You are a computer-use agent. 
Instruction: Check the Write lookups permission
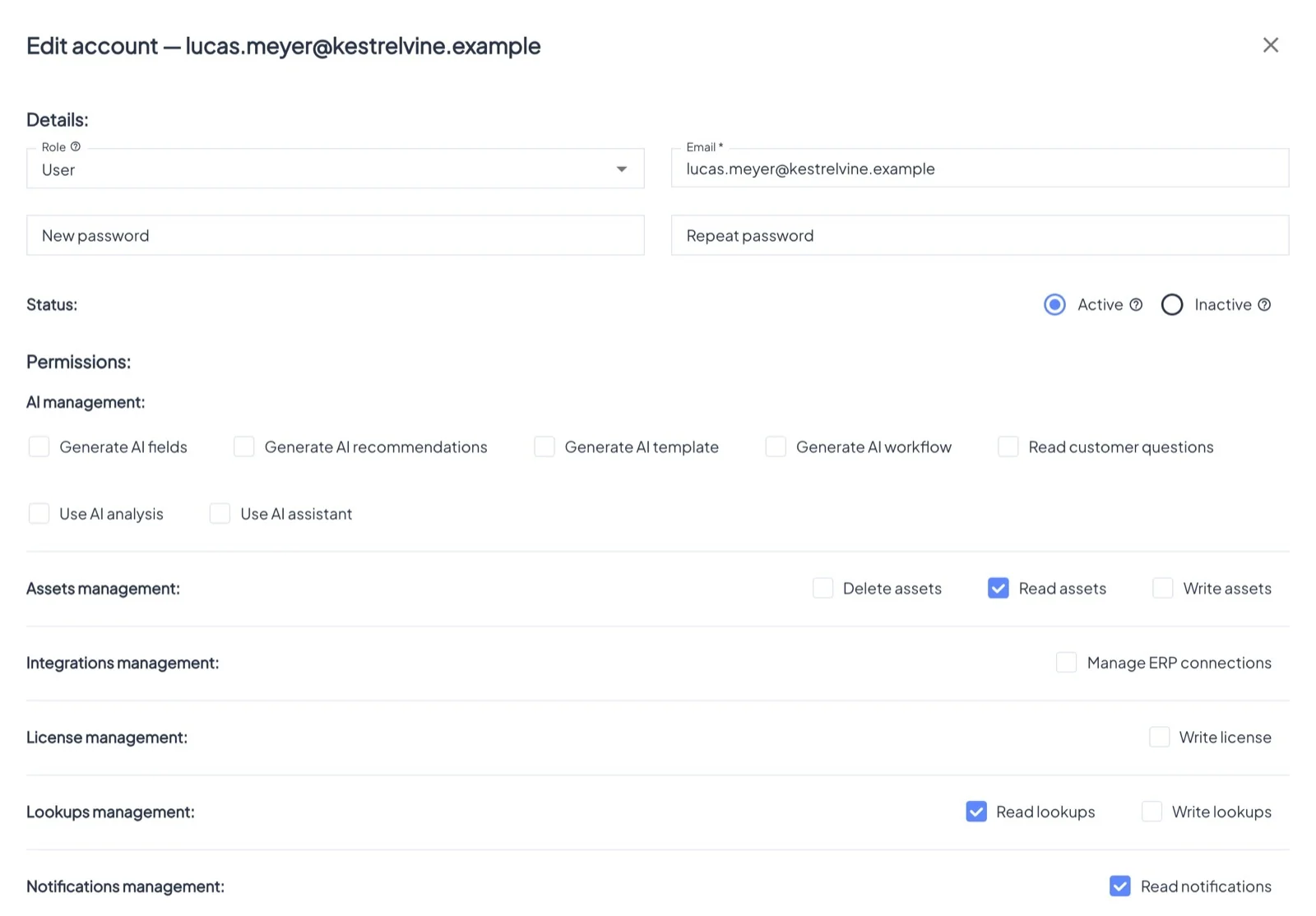click(x=1151, y=812)
